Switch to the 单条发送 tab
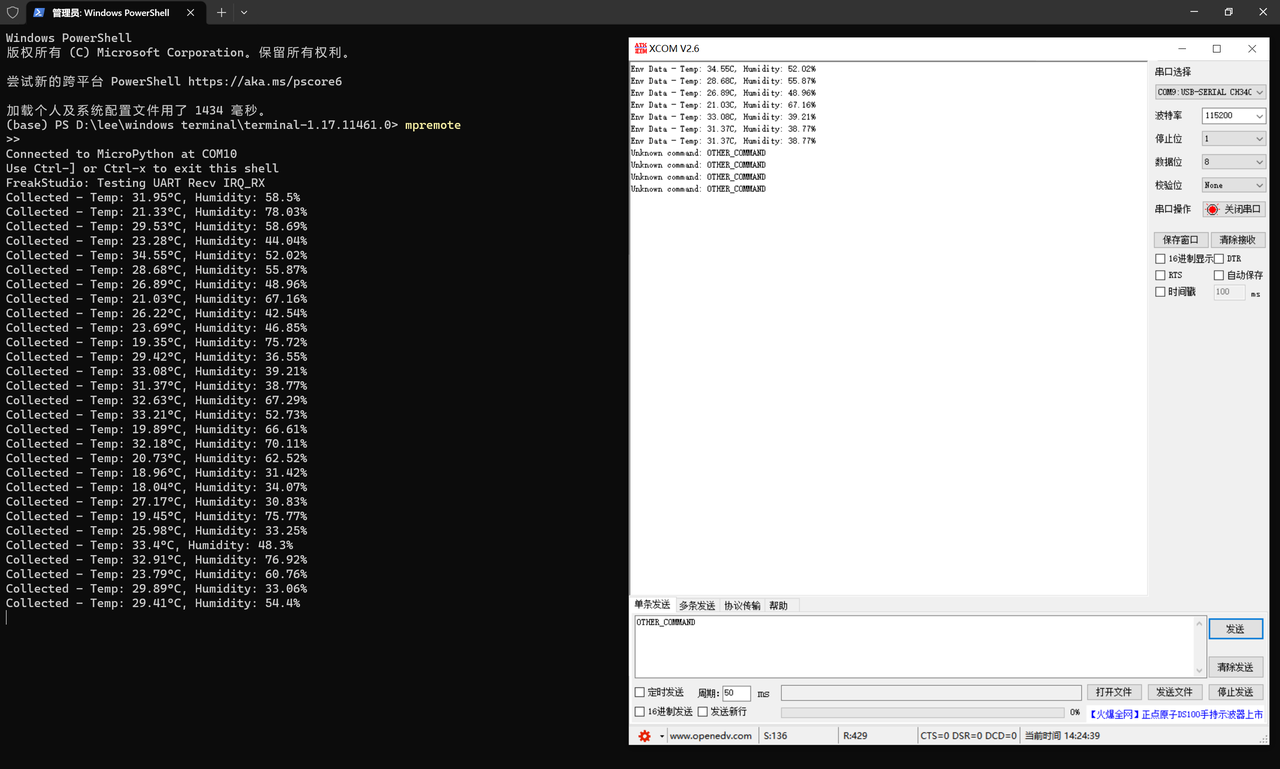1280x769 pixels. [x=652, y=605]
